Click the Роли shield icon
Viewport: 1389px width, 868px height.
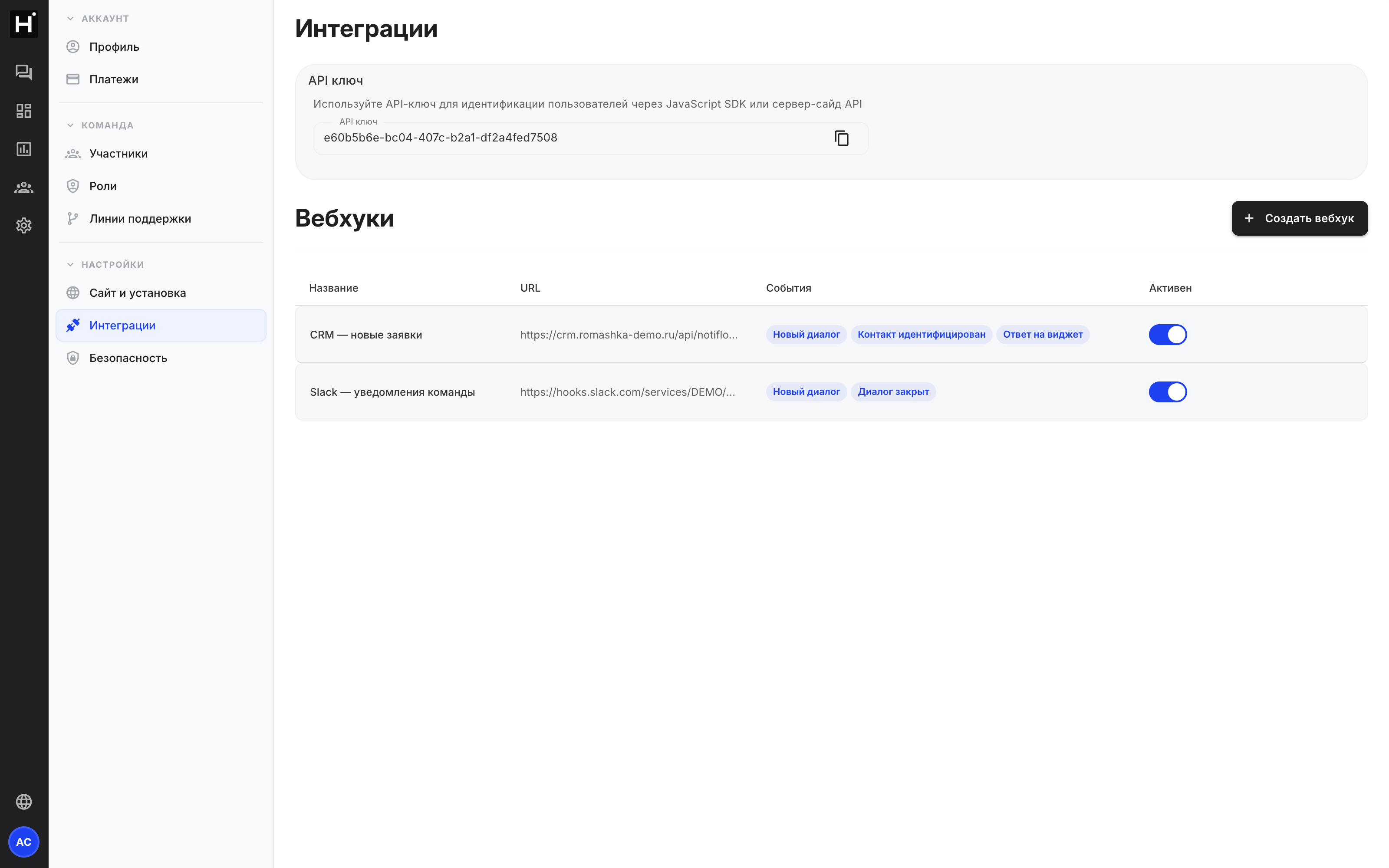point(73,186)
